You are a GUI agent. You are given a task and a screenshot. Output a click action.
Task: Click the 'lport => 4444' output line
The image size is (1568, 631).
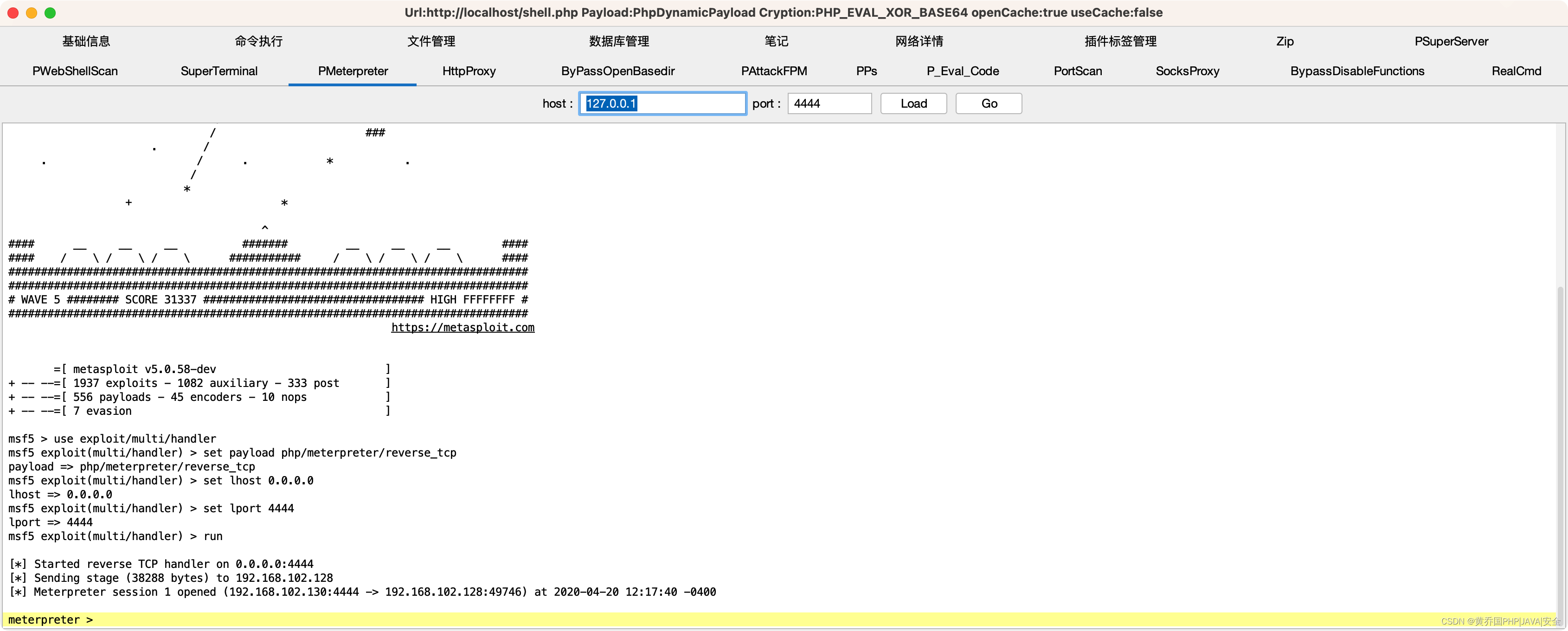pos(51,522)
